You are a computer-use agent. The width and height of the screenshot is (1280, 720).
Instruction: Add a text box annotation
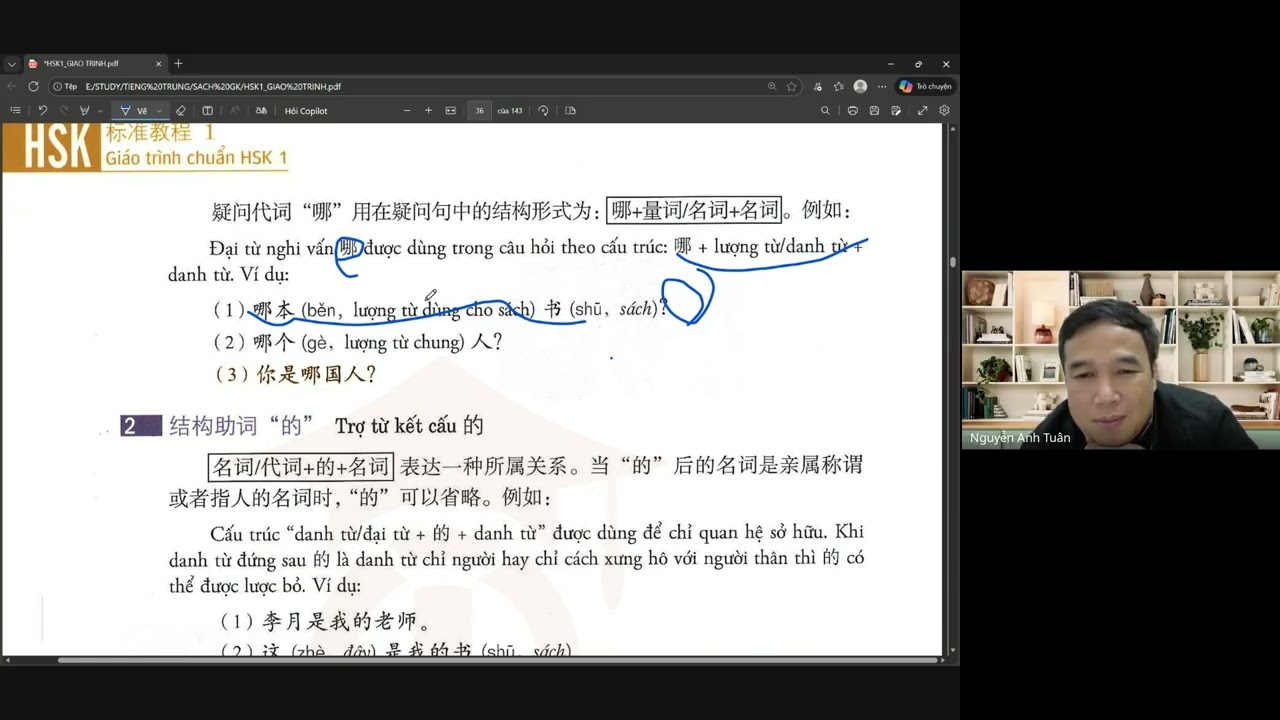[207, 110]
